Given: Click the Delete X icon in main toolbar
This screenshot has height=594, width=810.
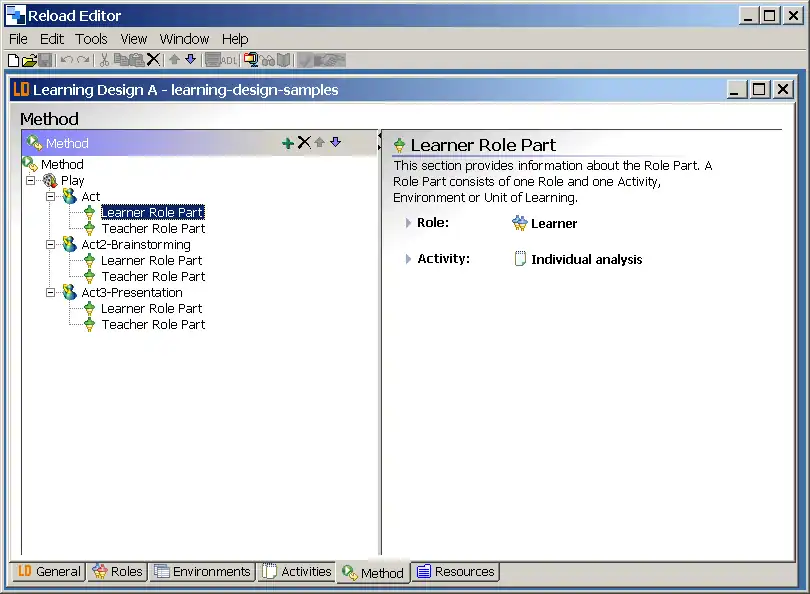Looking at the screenshot, I should click(x=153, y=60).
